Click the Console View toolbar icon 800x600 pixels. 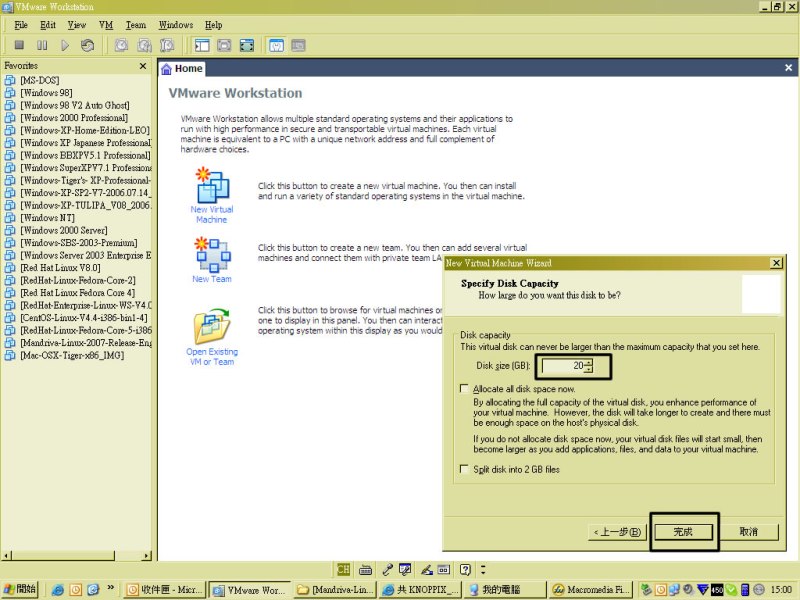[x=298, y=45]
